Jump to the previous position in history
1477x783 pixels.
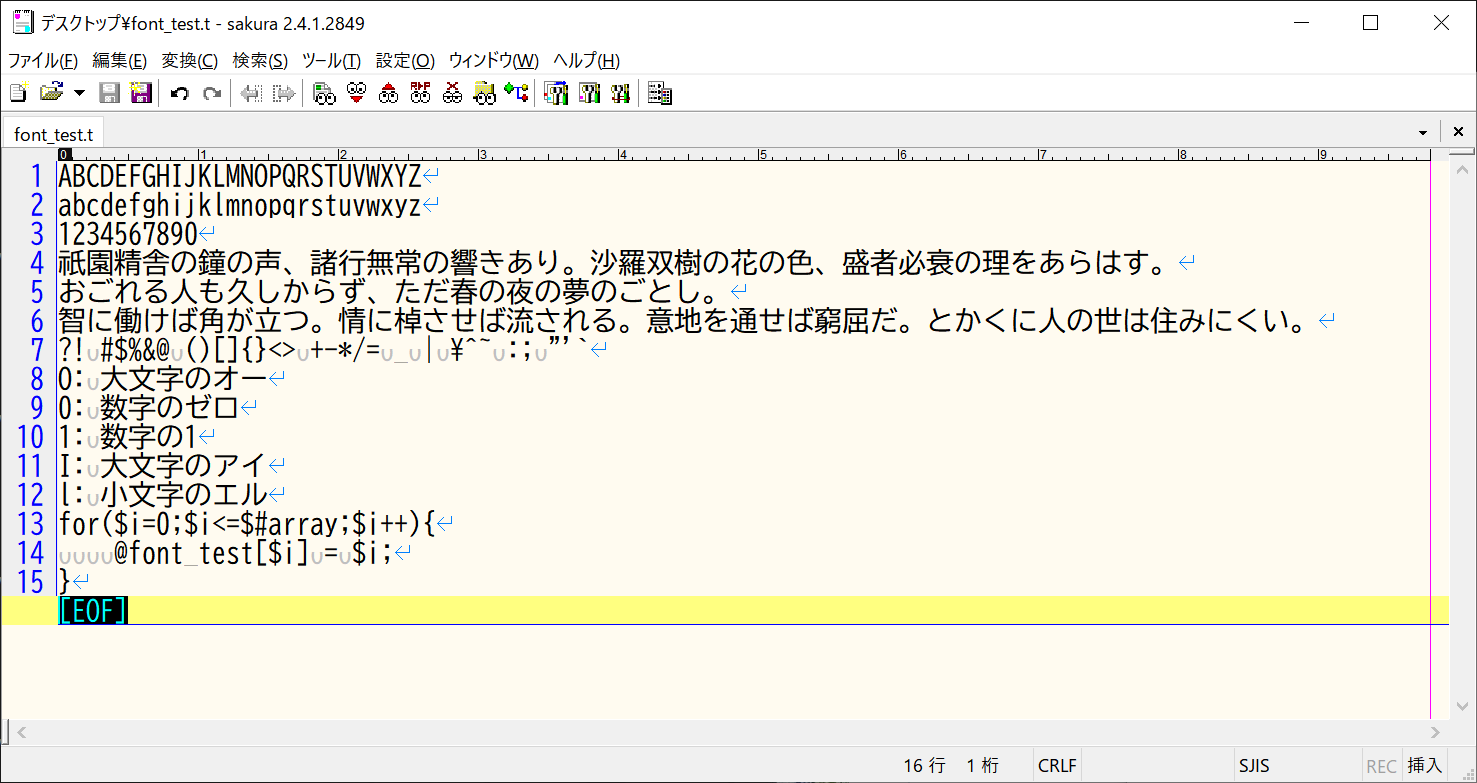pos(252,94)
